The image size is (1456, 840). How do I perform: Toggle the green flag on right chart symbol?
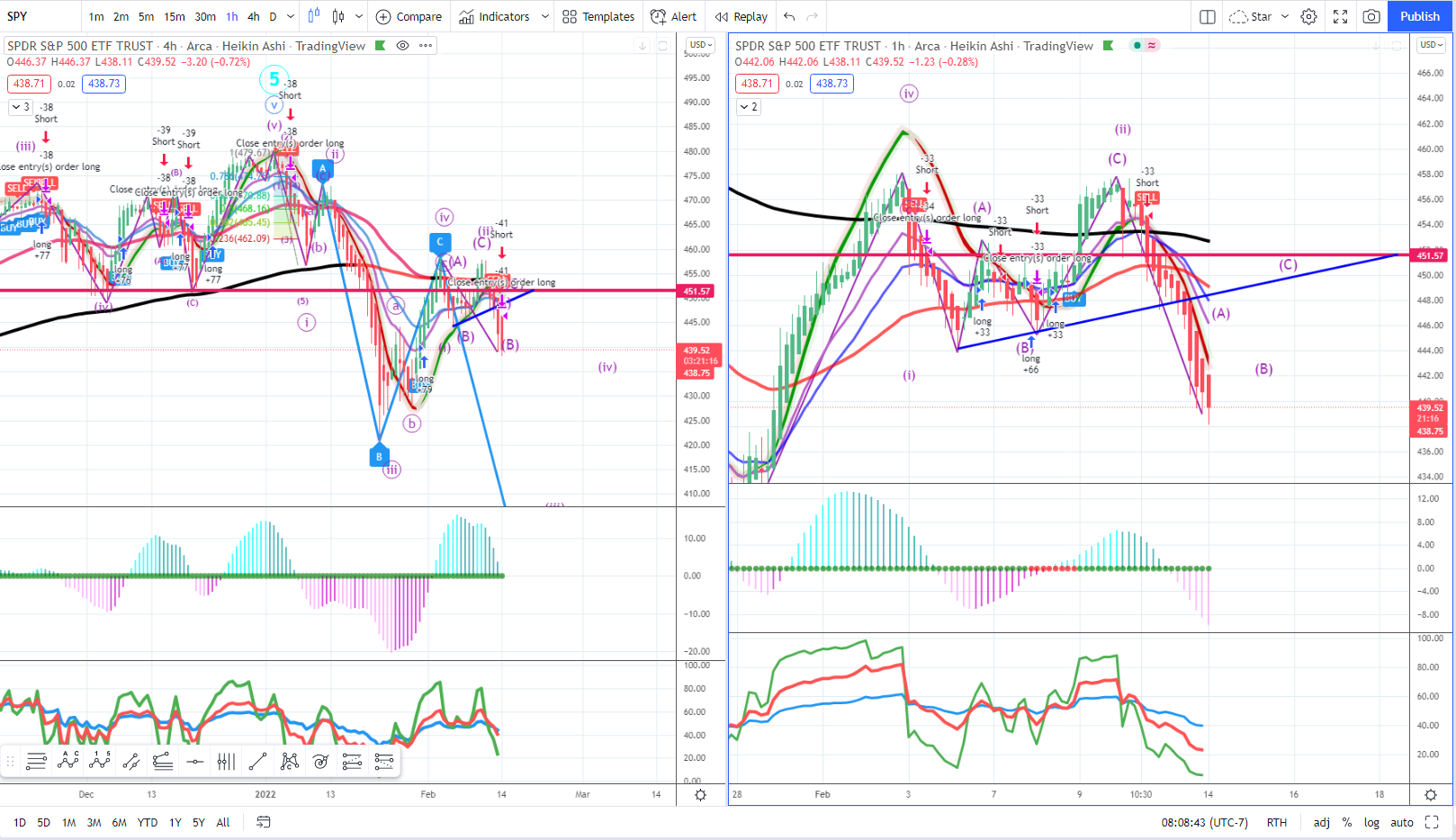pyautogui.click(x=1109, y=46)
